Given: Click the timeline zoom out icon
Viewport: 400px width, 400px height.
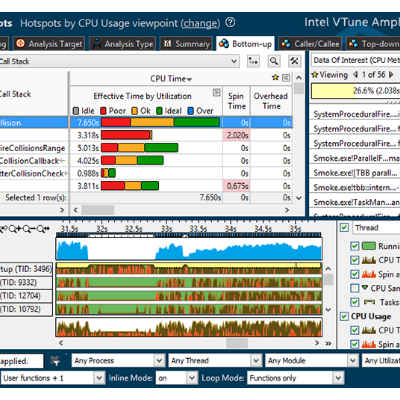Looking at the screenshot, I should 29,229.
